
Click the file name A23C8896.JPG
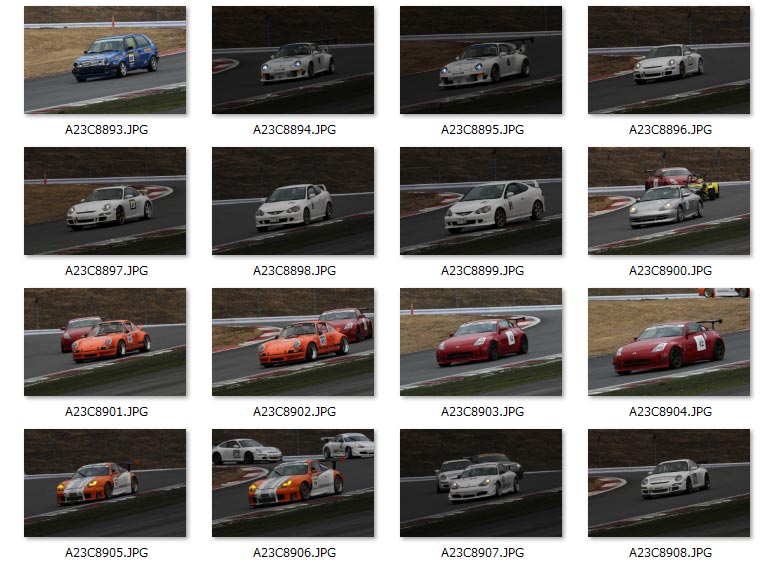(x=671, y=130)
